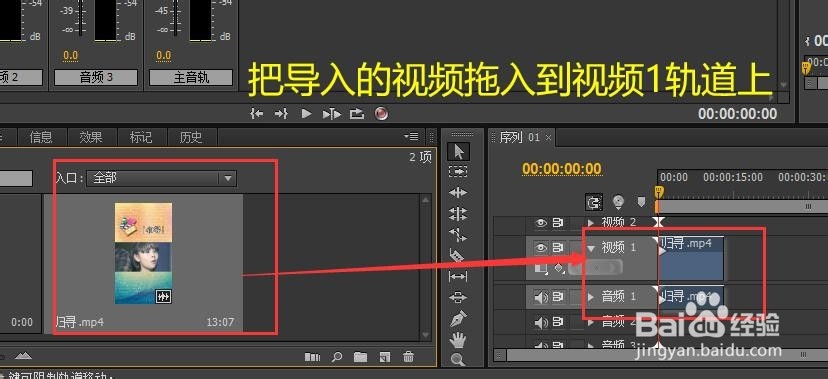Toggle sync lock on 视频 2 track
This screenshot has width=828, height=379.
point(558,223)
